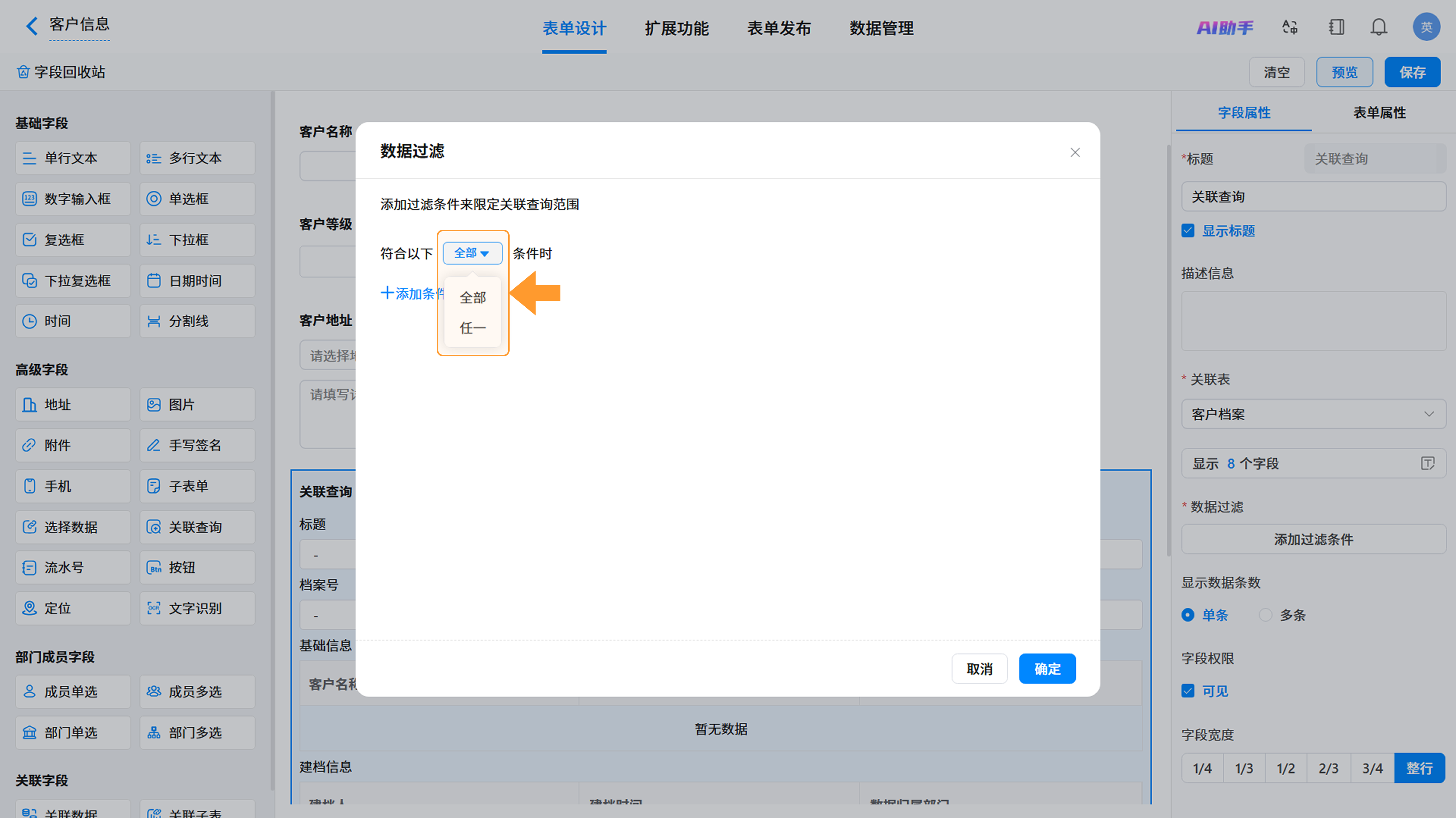Select the 时间 field
The width and height of the screenshot is (1456, 818).
pos(73,321)
